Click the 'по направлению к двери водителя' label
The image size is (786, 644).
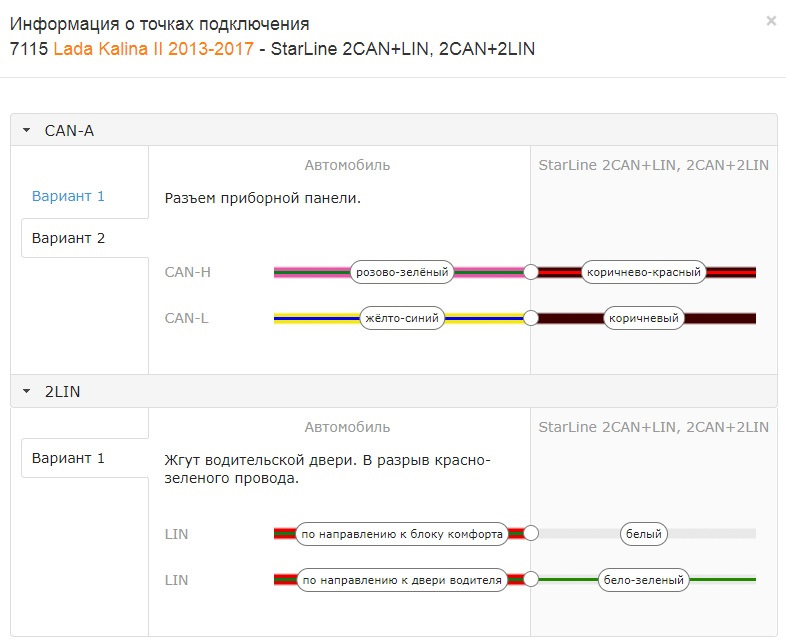point(402,579)
